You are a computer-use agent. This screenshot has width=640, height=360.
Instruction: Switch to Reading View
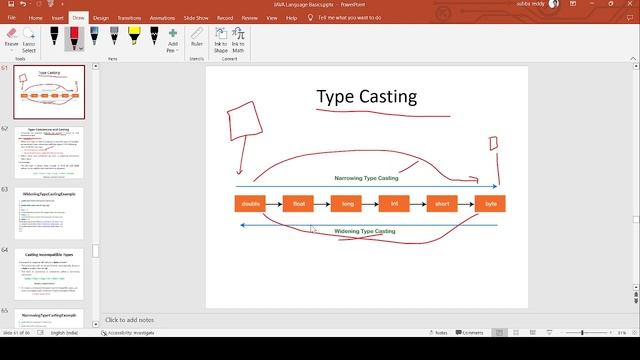(533, 333)
